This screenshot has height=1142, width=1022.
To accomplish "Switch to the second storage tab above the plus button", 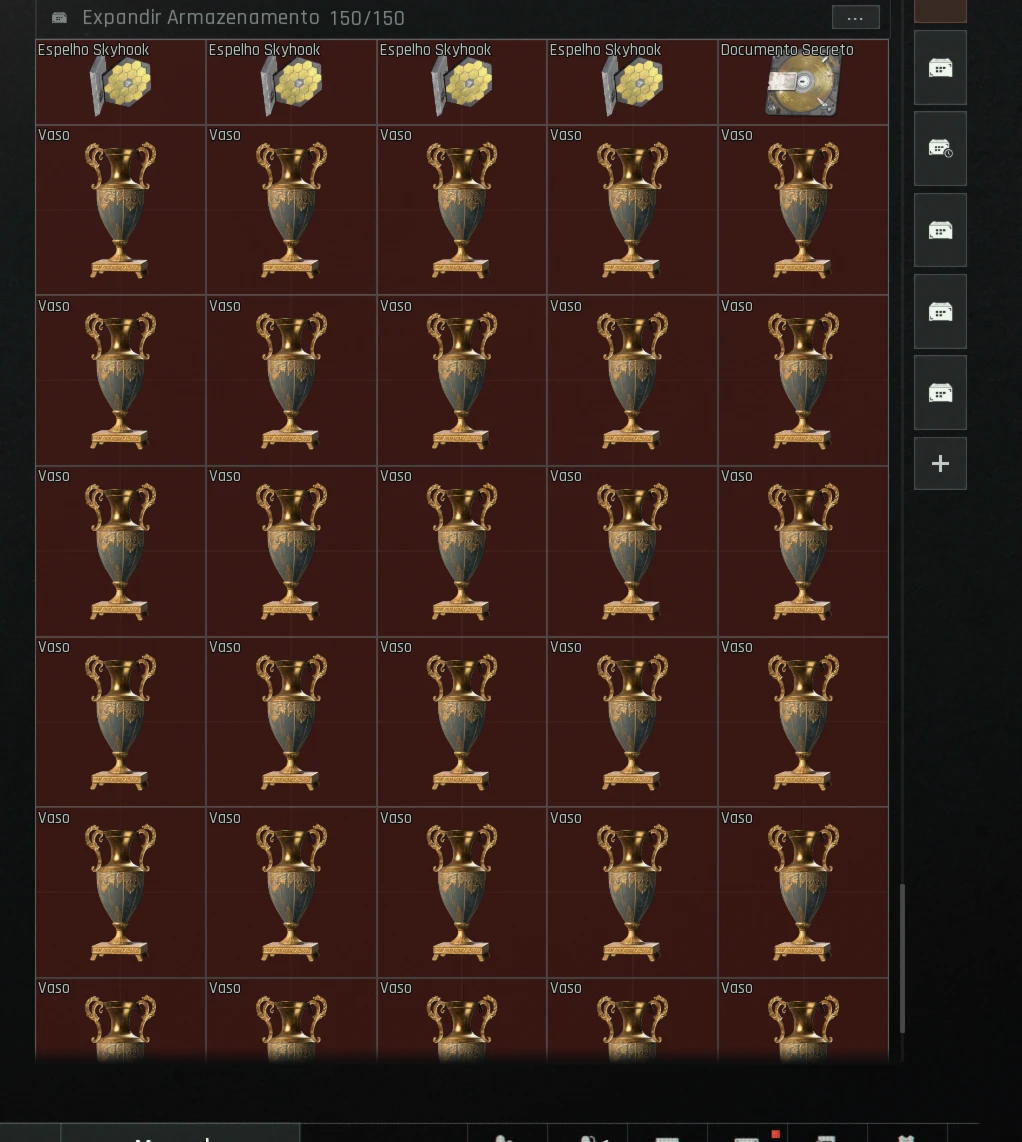I will coord(940,312).
